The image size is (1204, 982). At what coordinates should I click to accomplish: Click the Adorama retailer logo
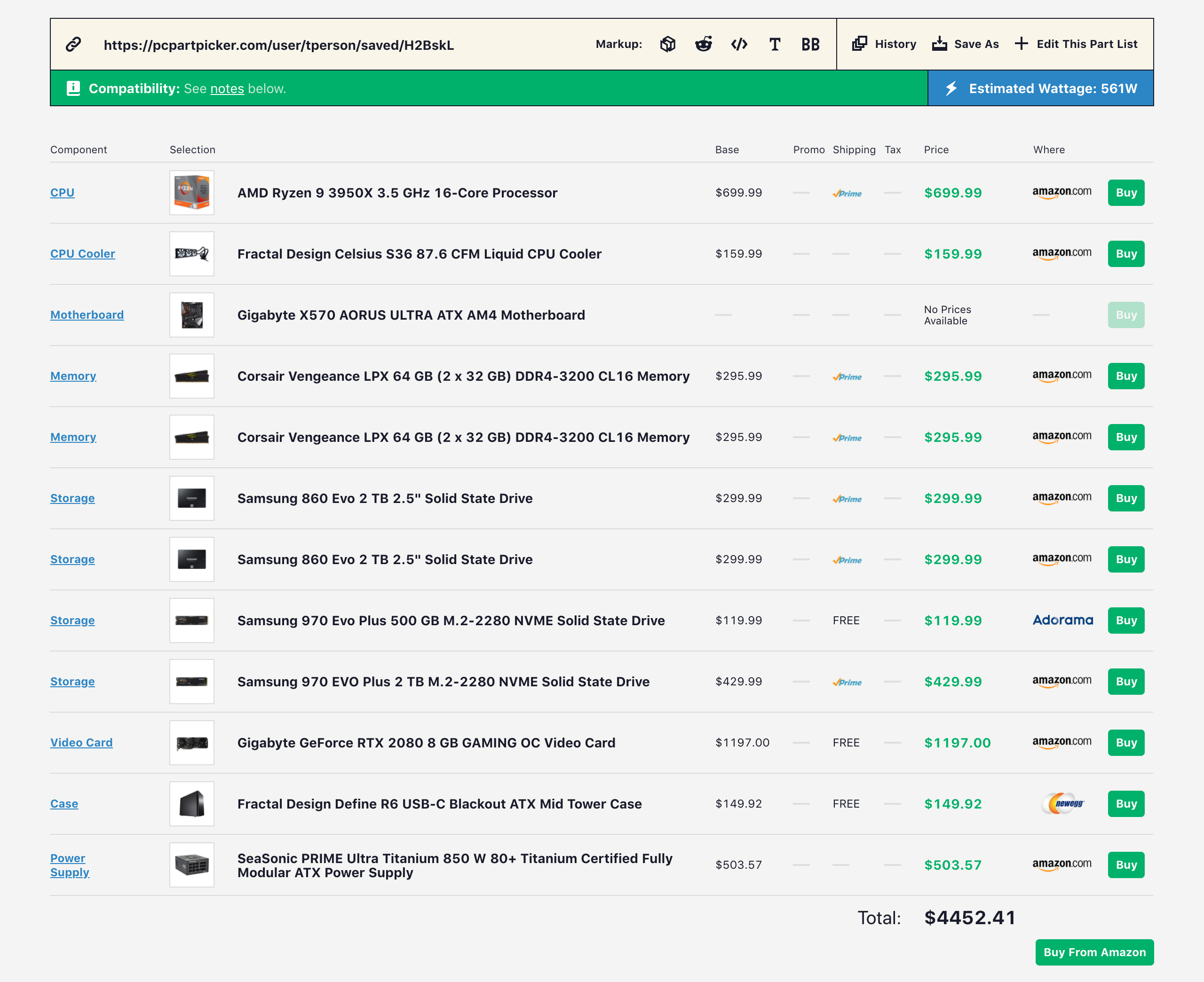[x=1062, y=620]
